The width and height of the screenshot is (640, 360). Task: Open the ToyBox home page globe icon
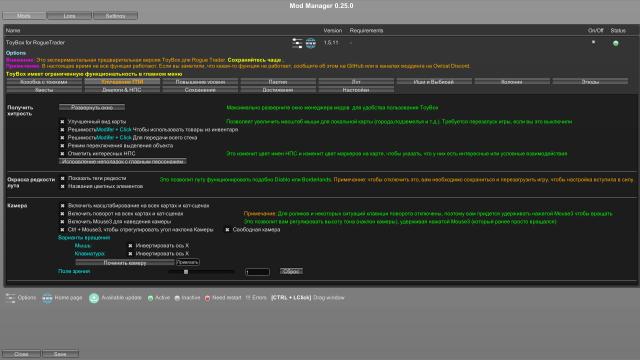tap(311, 43)
